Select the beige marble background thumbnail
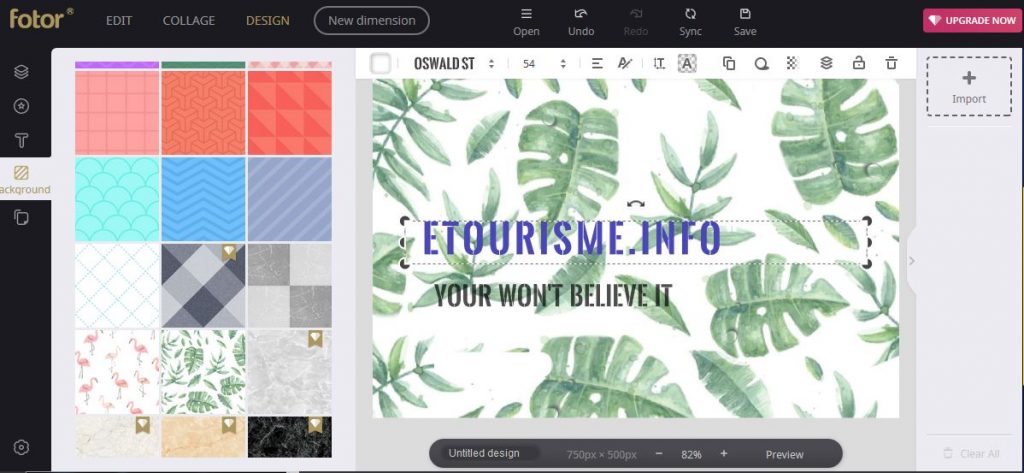1024x473 pixels. 203,436
